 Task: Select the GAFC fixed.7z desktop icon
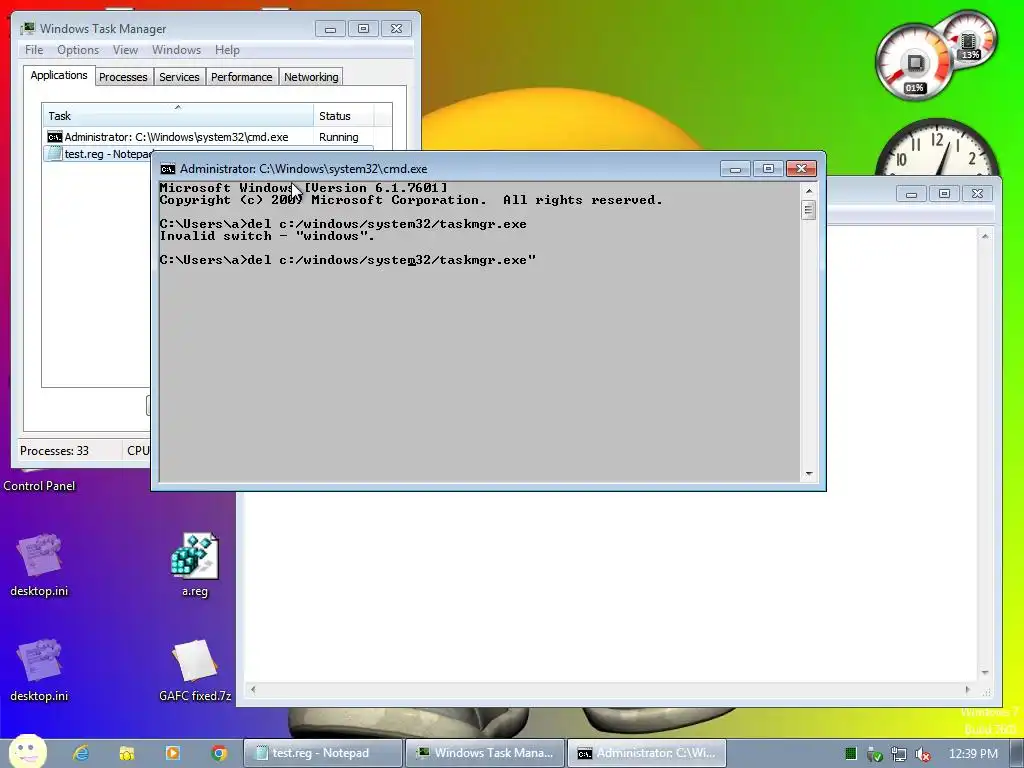(195, 670)
